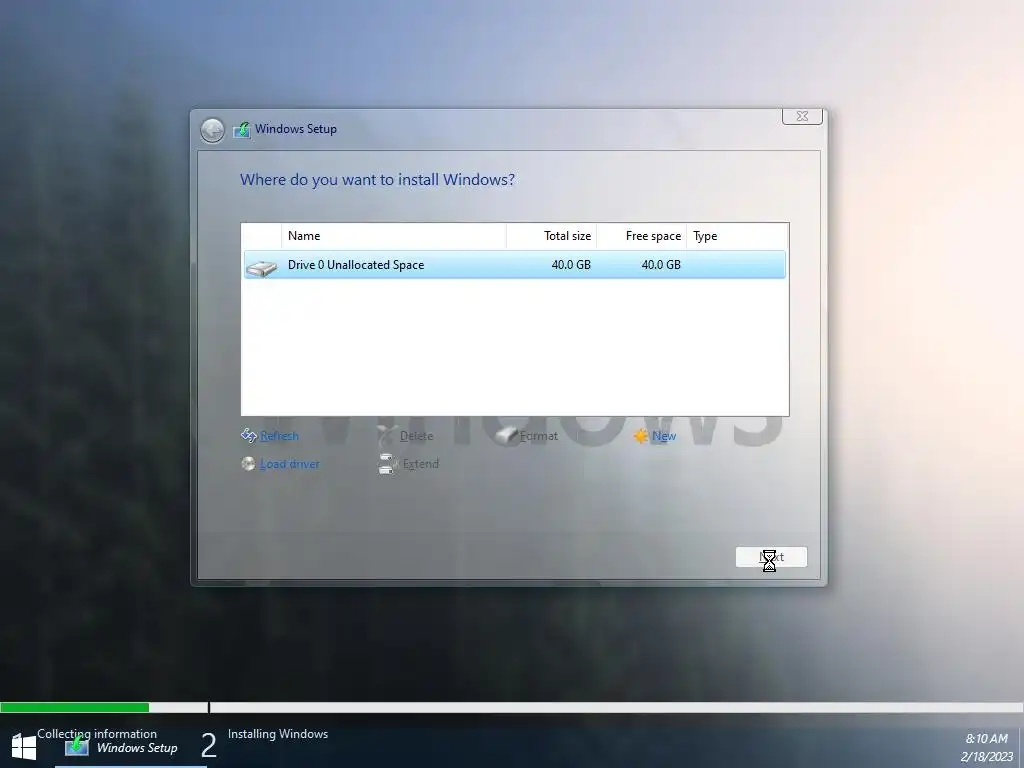Create a partition with the New link
The width and height of the screenshot is (1024, 768).
[664, 436]
